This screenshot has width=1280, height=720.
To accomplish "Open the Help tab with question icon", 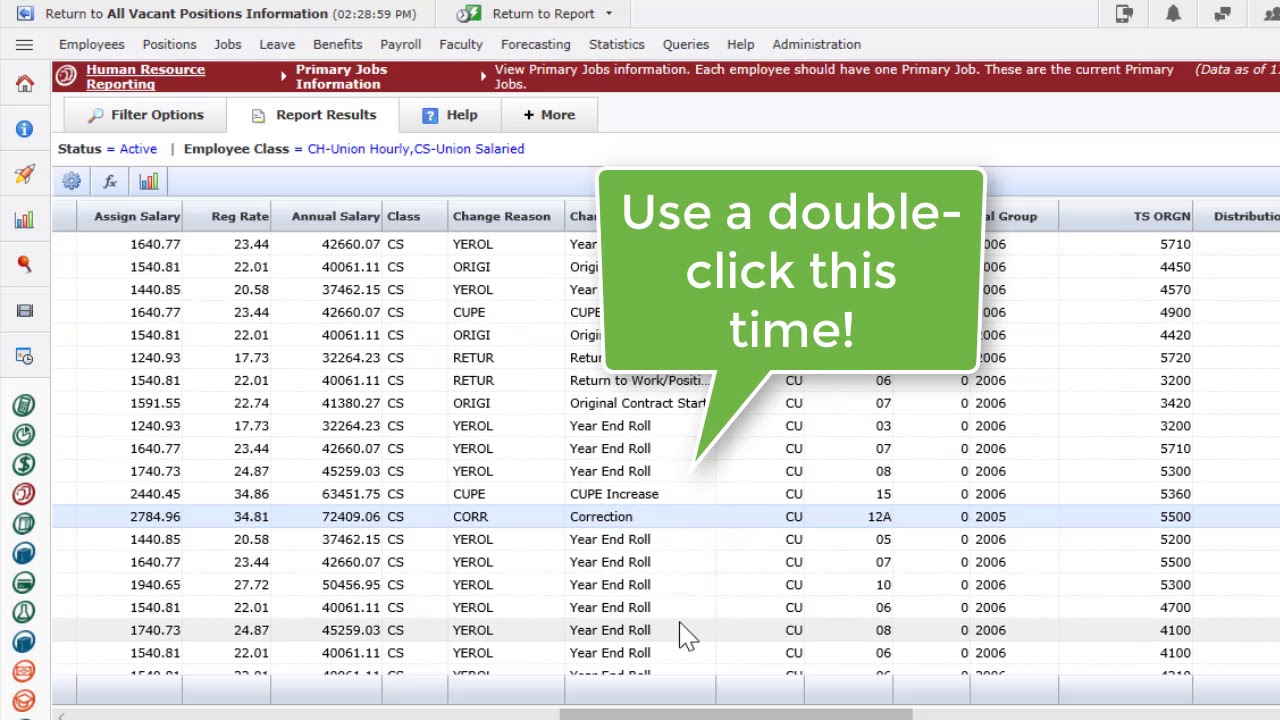I will click(450, 115).
